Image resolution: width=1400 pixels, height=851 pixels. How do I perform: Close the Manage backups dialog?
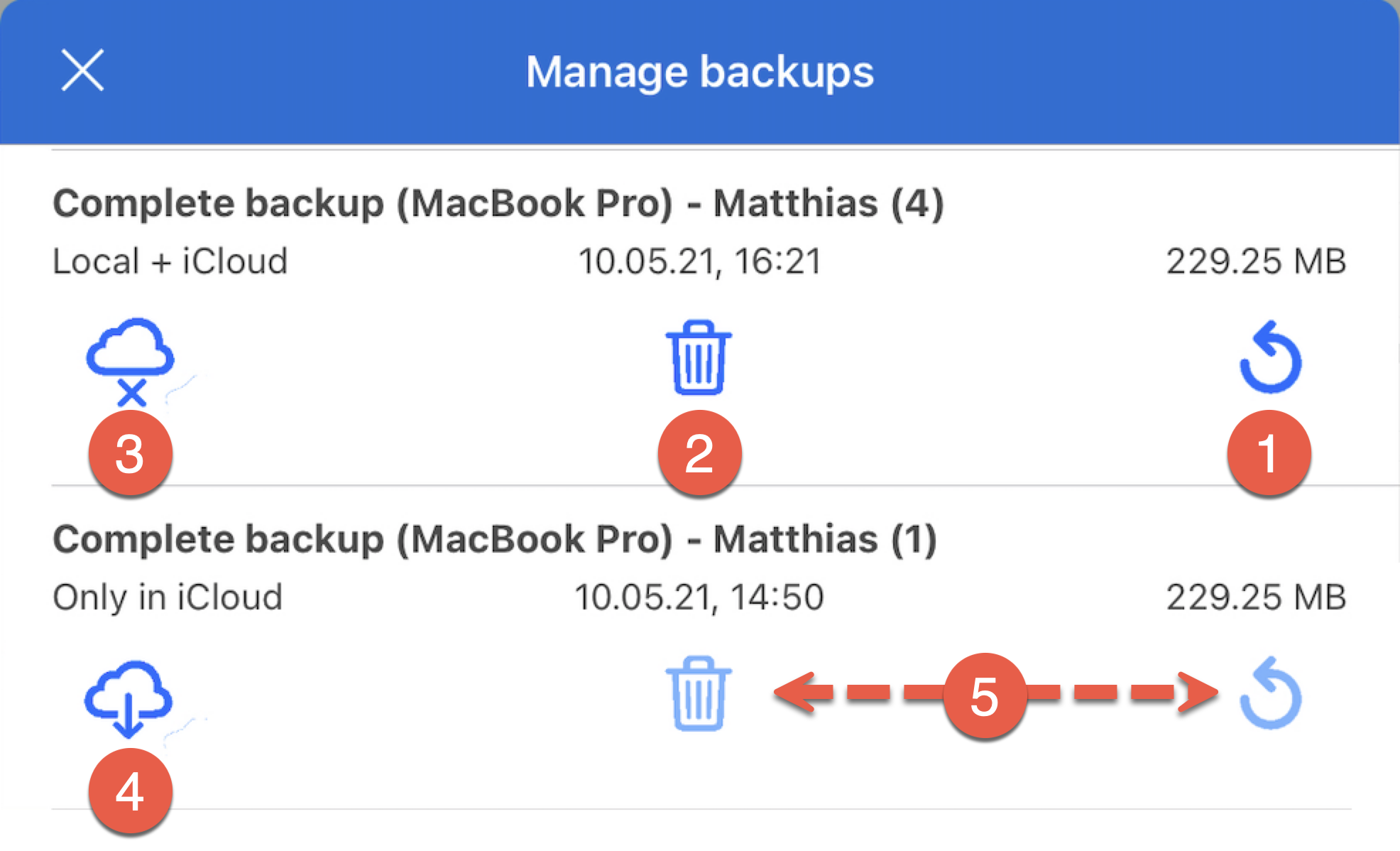(x=82, y=70)
